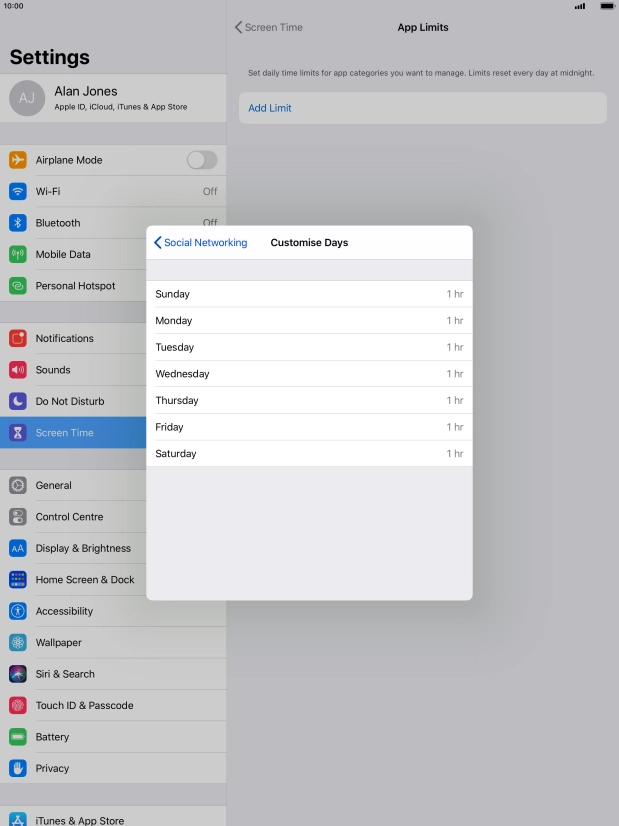Open the Wi-Fi settings icon
Screen dimensions: 619x826
18,191
